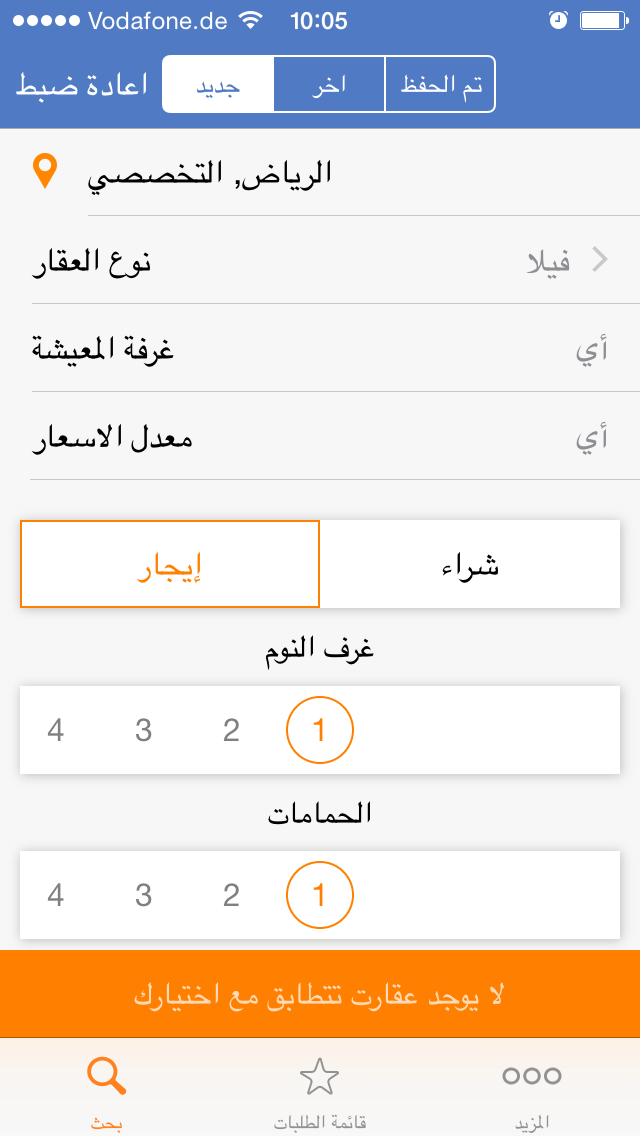Screen dimensions: 640x1136
Task: Expand the نوع العقار property type chevron
Action: (x=599, y=260)
